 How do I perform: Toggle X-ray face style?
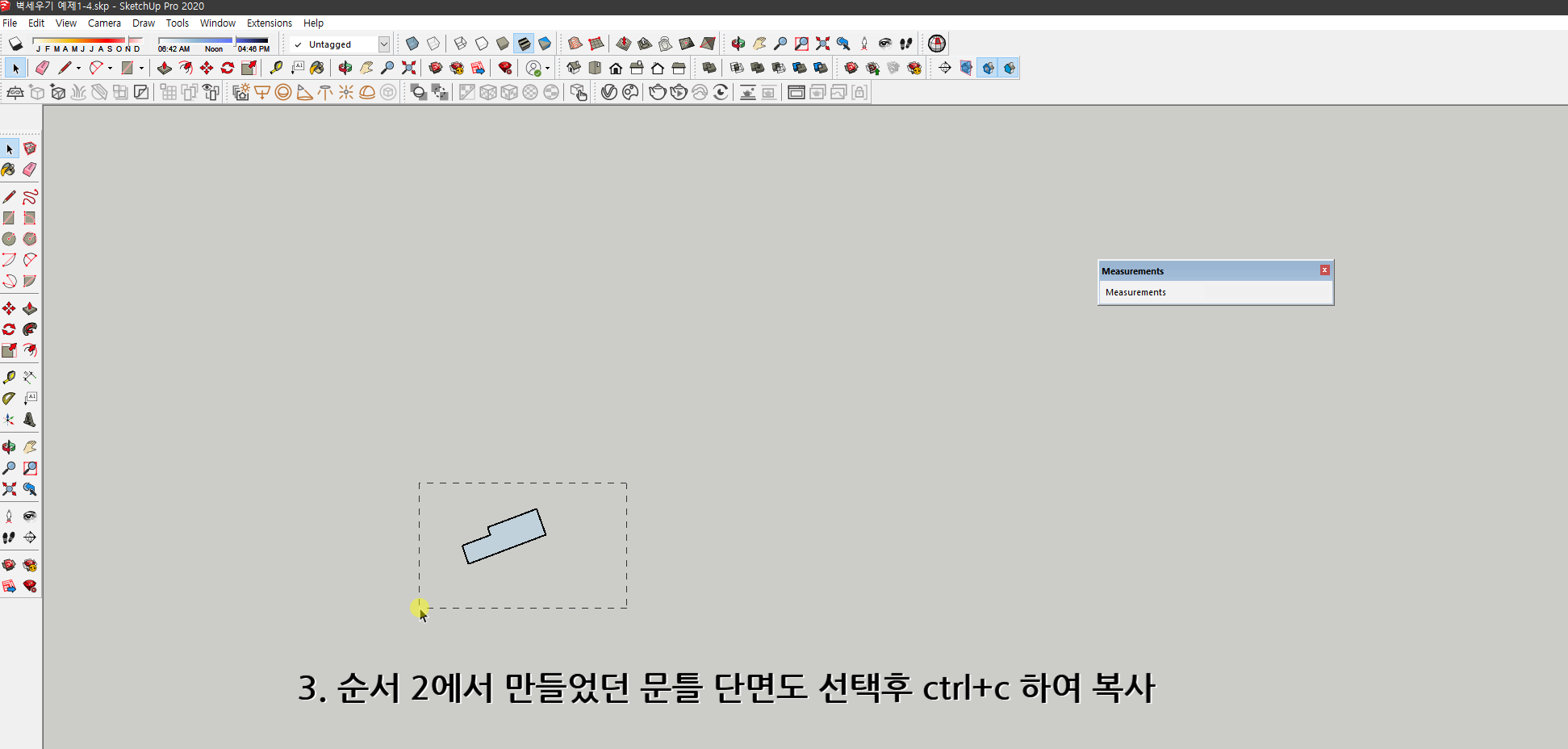coord(412,44)
